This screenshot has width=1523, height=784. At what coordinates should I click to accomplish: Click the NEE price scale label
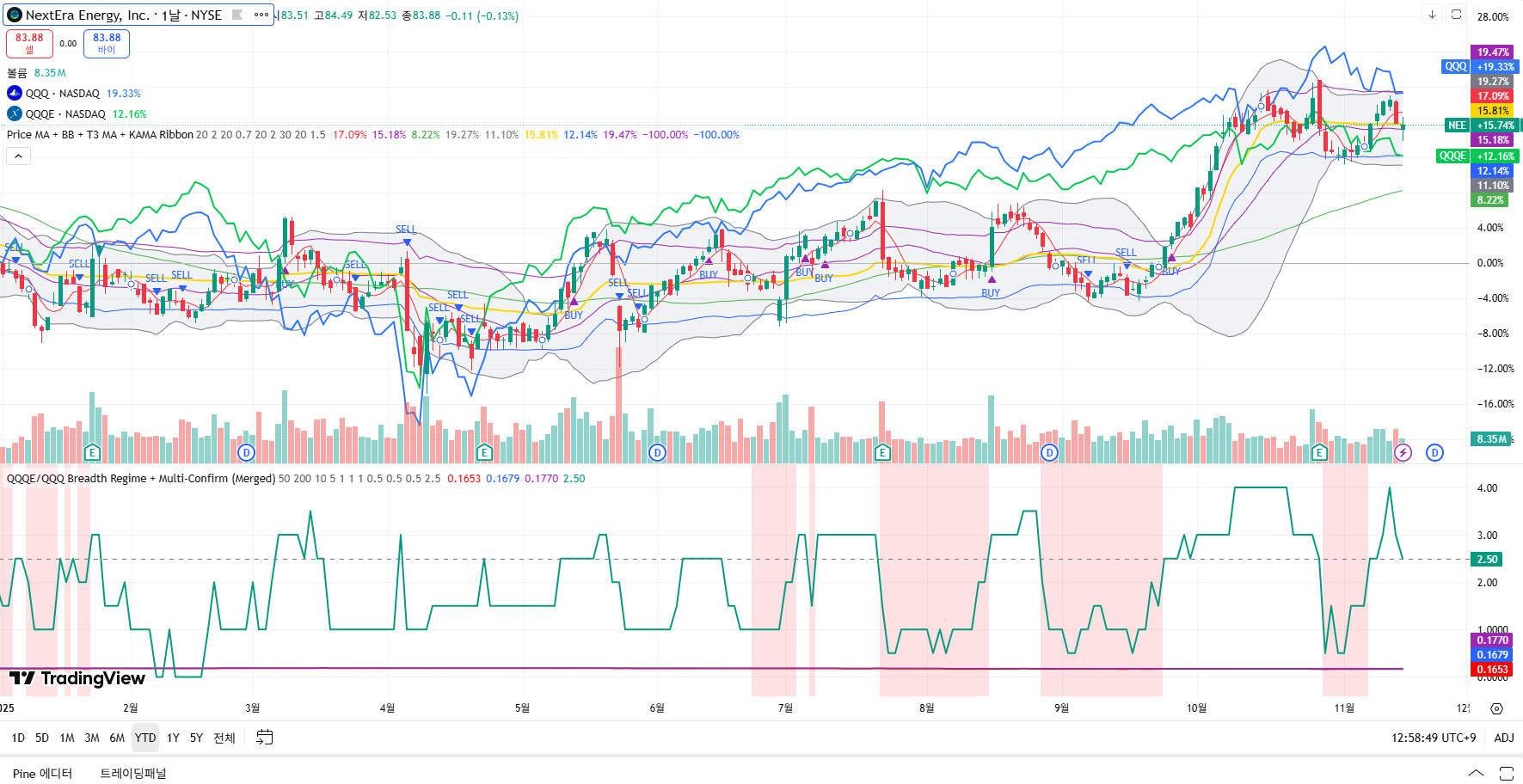1457,126
